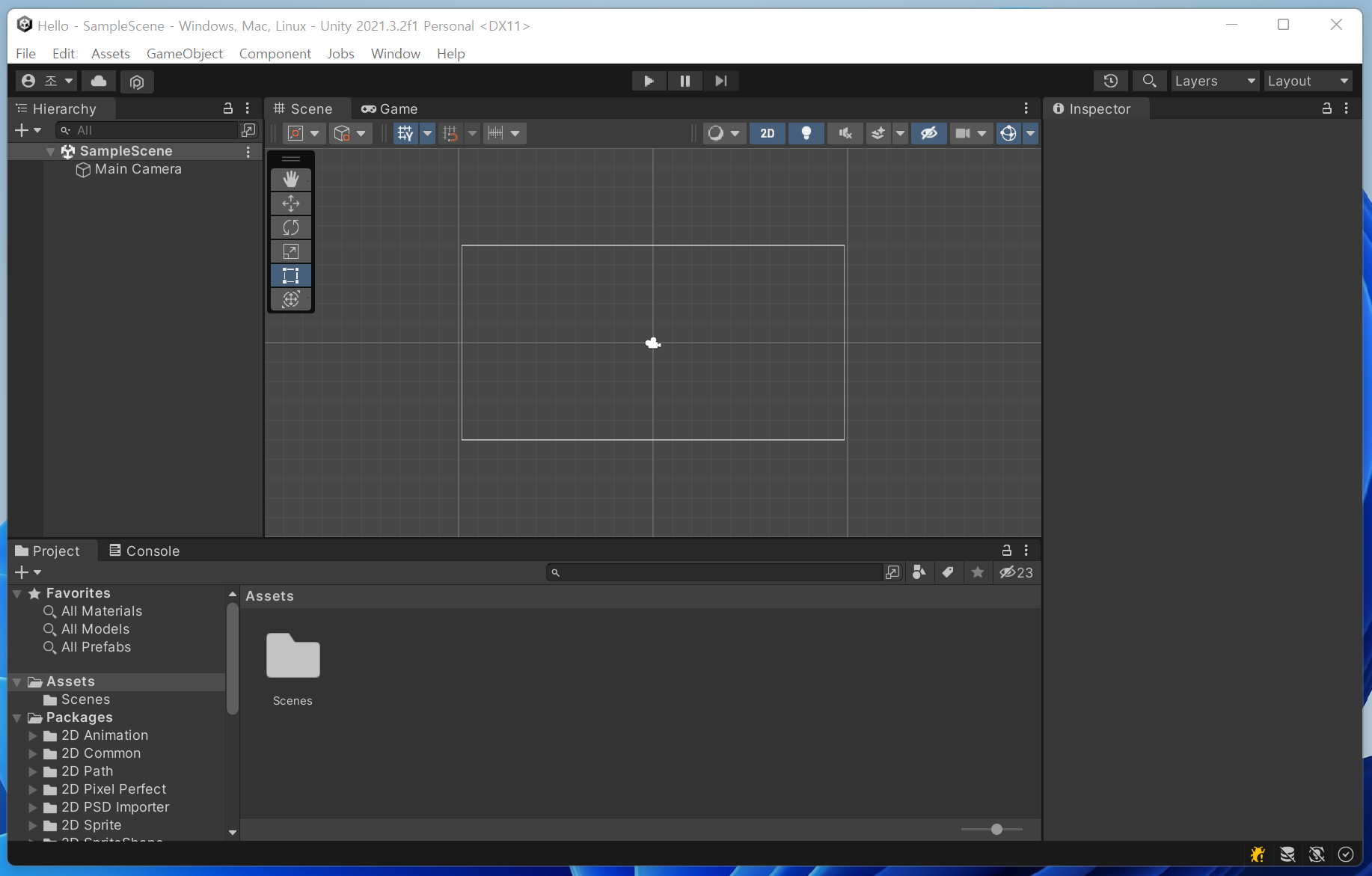Open Scene view three-dot options menu
The width and height of the screenshot is (1372, 876).
pos(1026,108)
